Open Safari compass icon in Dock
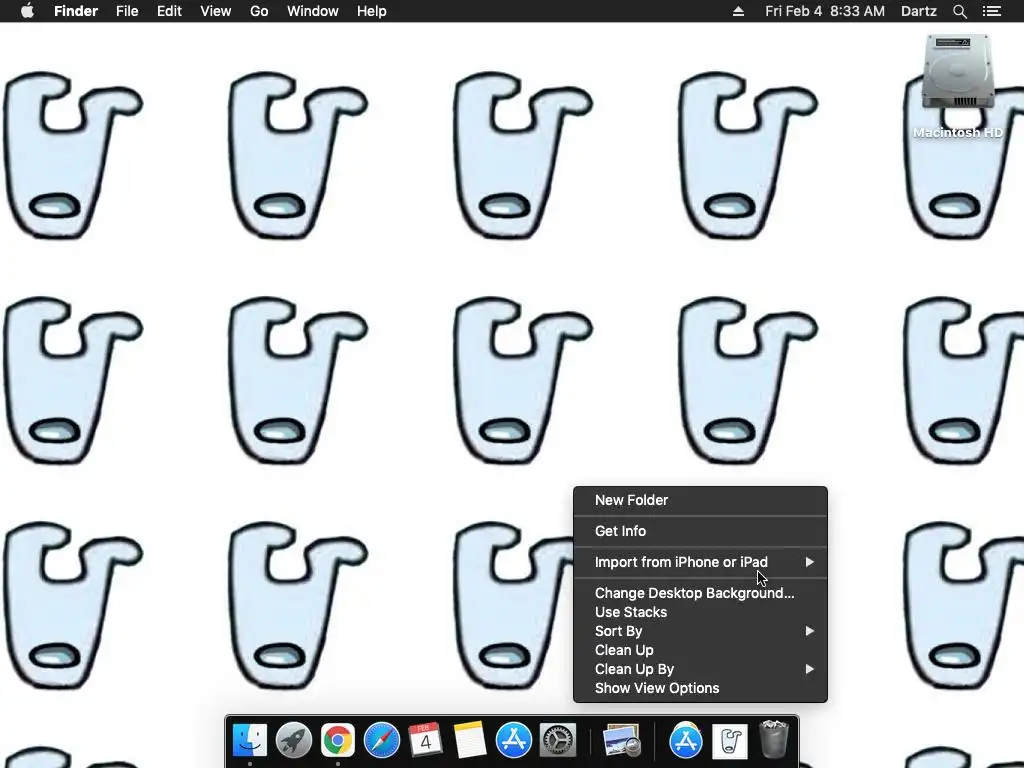 [381, 741]
